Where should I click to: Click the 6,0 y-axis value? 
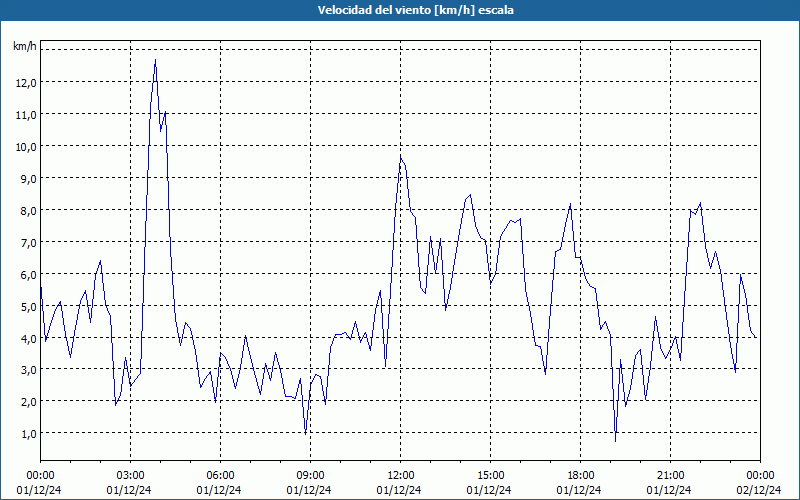pyautogui.click(x=28, y=275)
